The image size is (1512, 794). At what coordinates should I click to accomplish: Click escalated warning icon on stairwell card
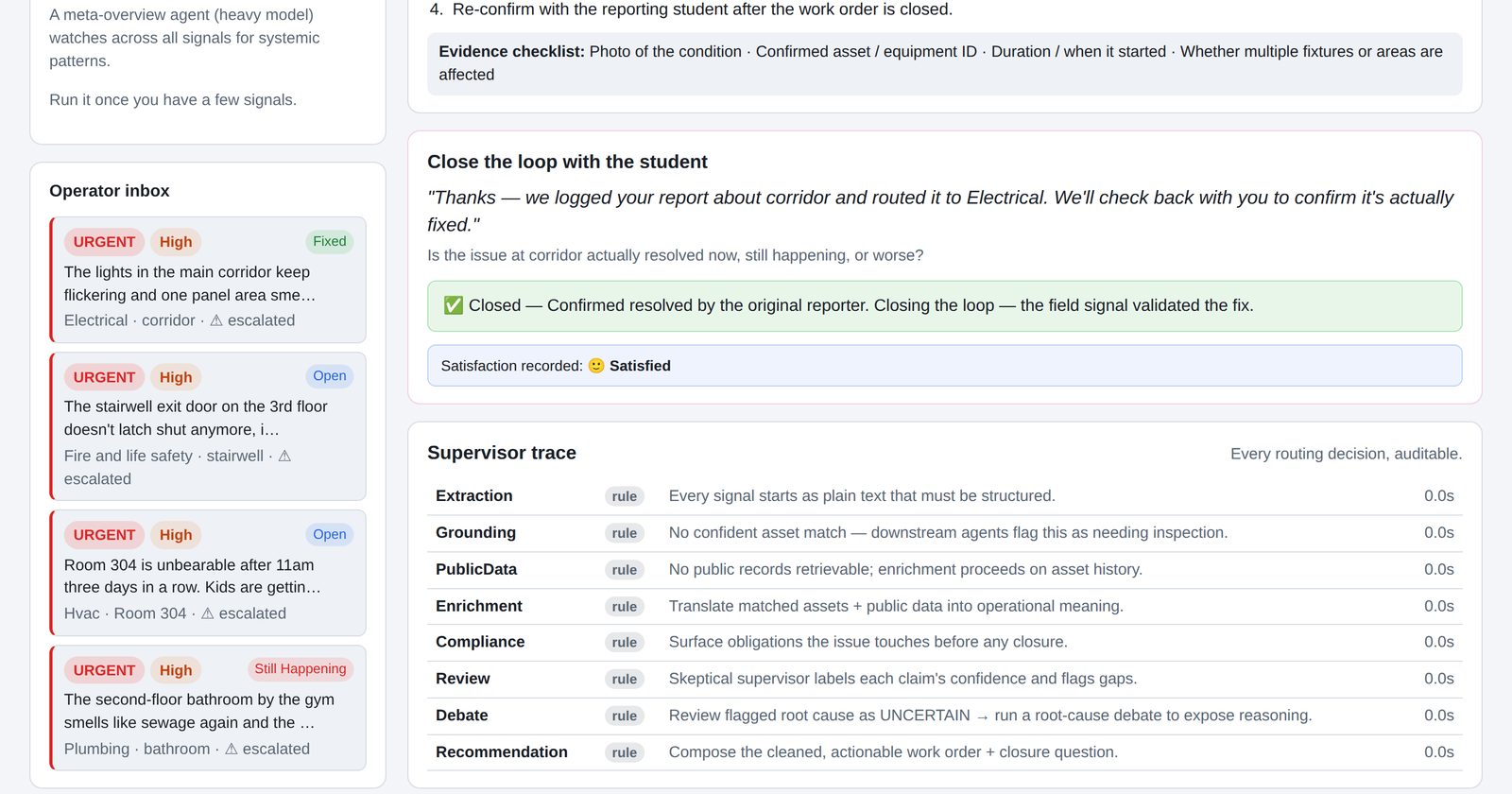click(x=284, y=456)
